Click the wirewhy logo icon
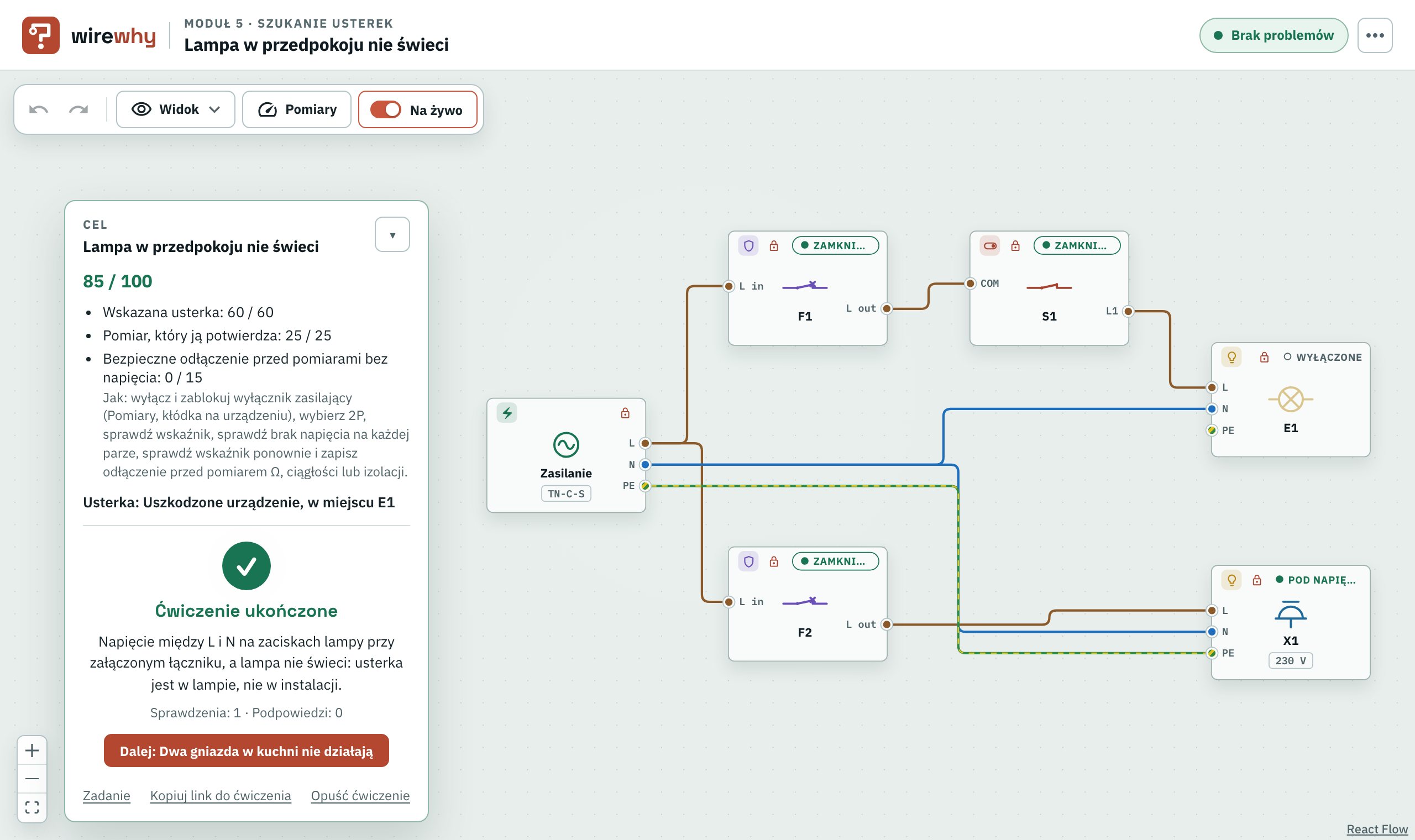Viewport: 1415px width, 840px height. (x=41, y=35)
